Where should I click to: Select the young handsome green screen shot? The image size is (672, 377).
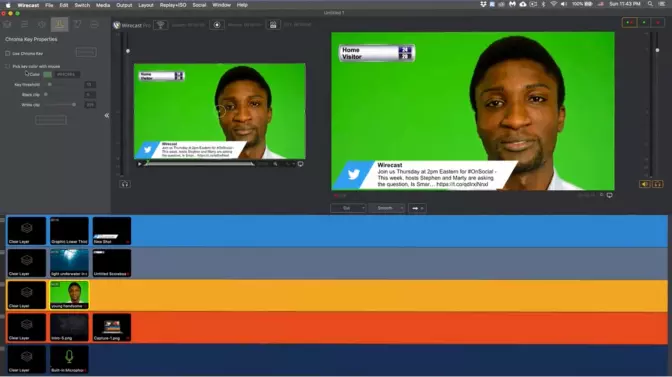click(69, 295)
